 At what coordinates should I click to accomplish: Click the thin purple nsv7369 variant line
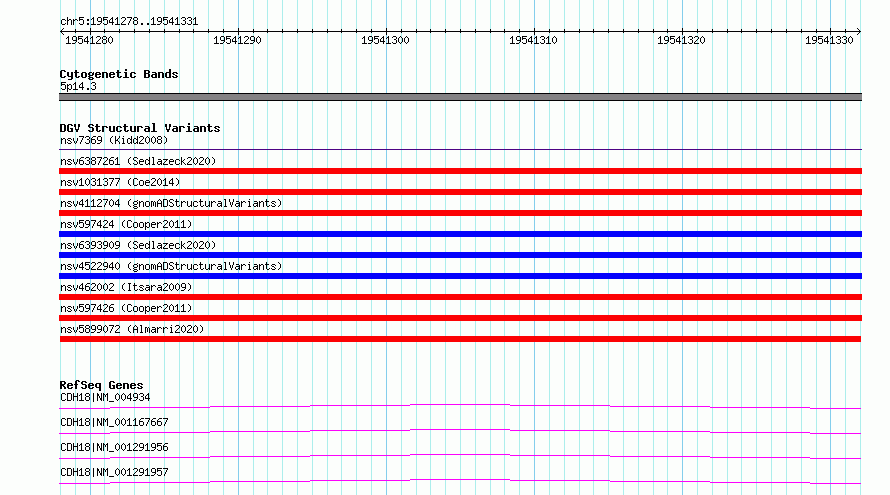(460, 149)
